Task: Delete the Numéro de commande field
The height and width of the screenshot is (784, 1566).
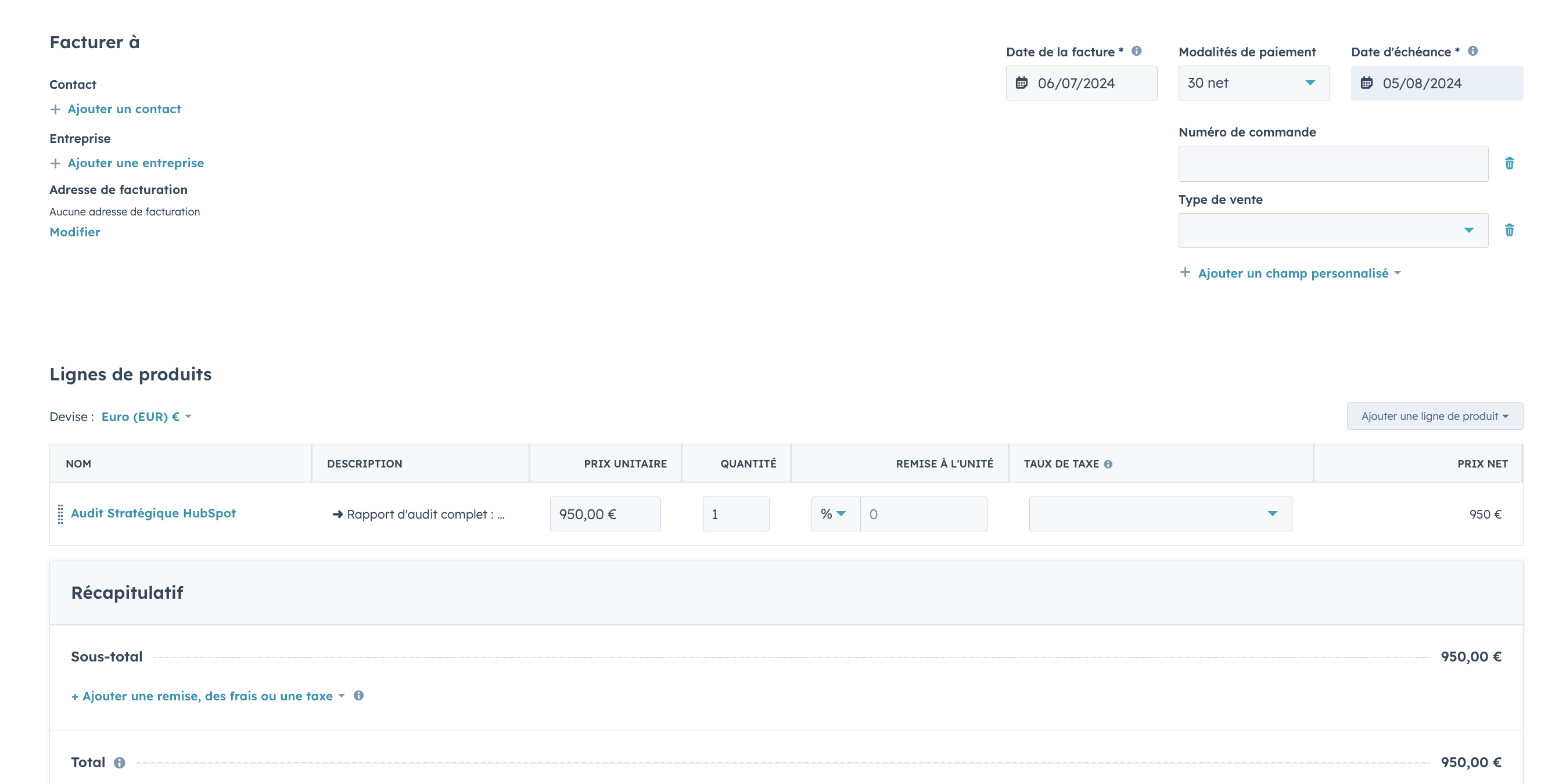Action: (x=1510, y=164)
